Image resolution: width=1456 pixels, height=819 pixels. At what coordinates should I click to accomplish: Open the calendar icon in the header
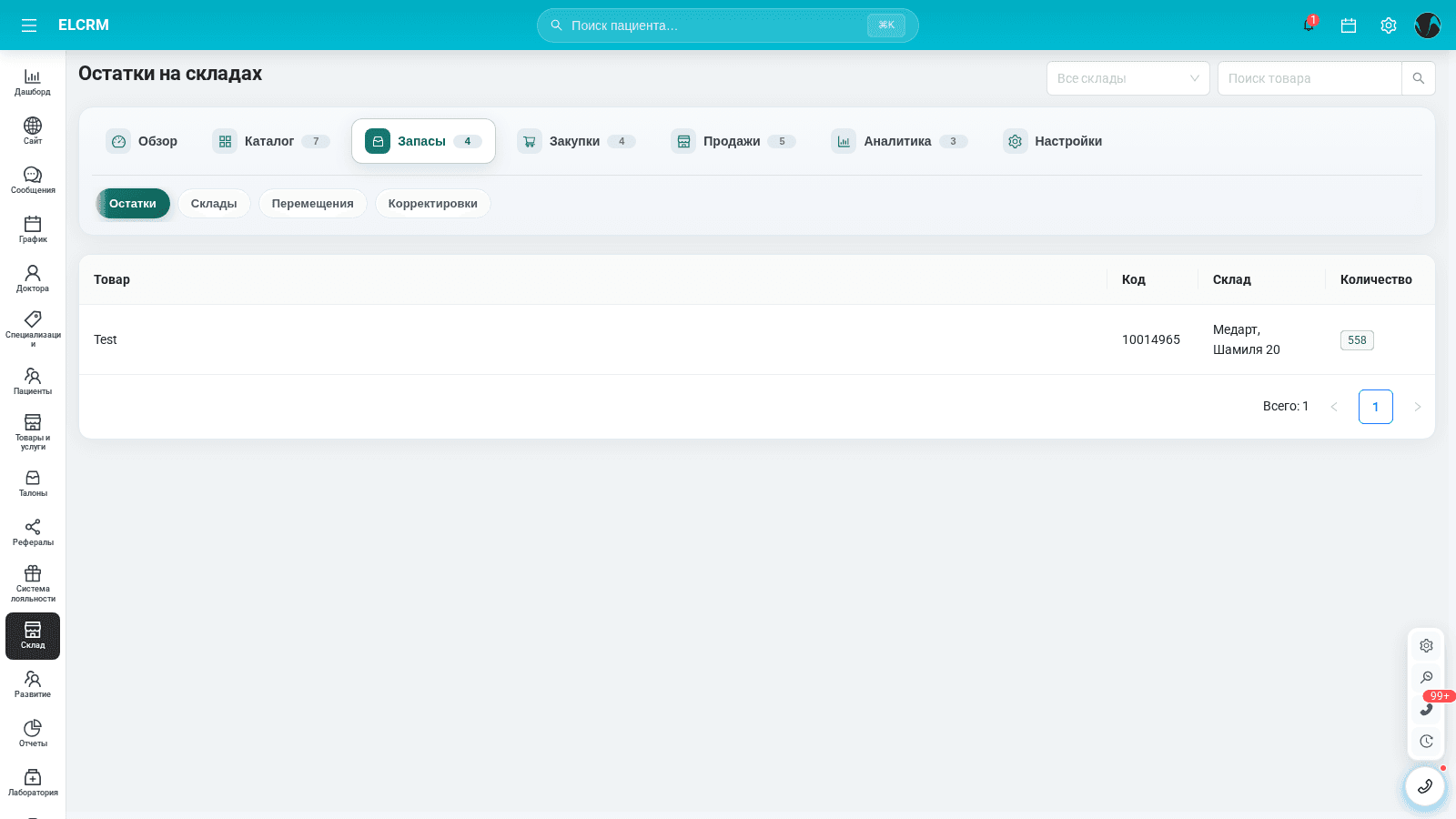coord(1349,25)
